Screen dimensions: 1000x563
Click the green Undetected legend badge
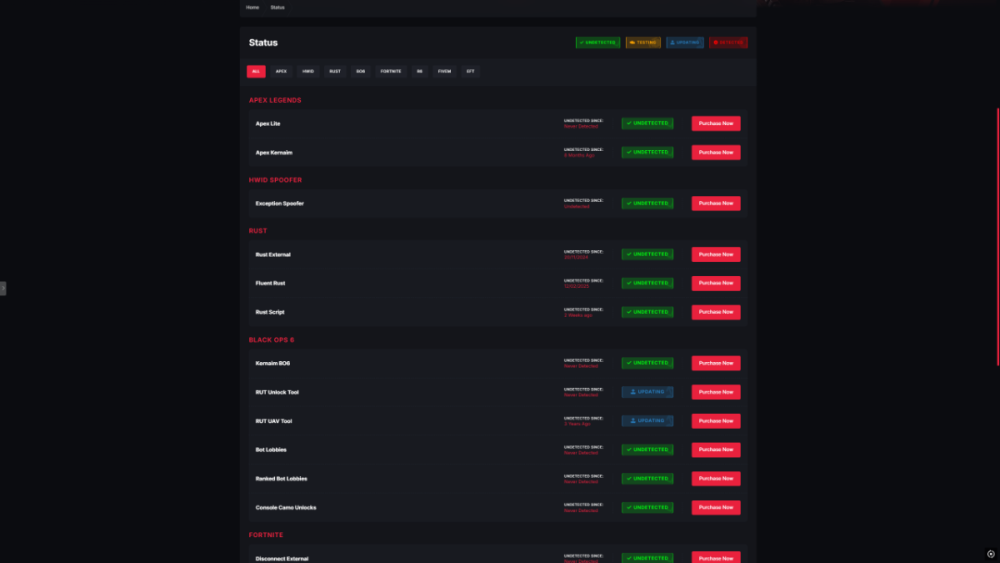[x=597, y=43]
